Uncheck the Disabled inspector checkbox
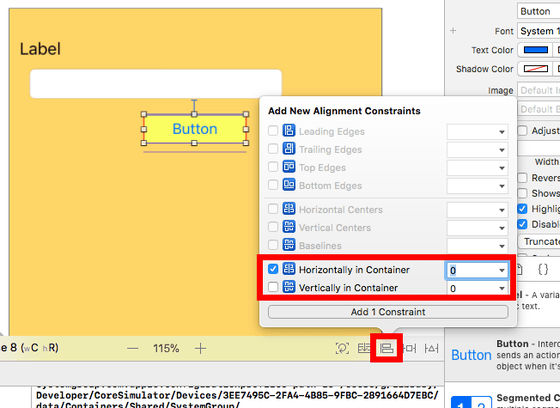The height and width of the screenshot is (408, 560). pos(522,224)
